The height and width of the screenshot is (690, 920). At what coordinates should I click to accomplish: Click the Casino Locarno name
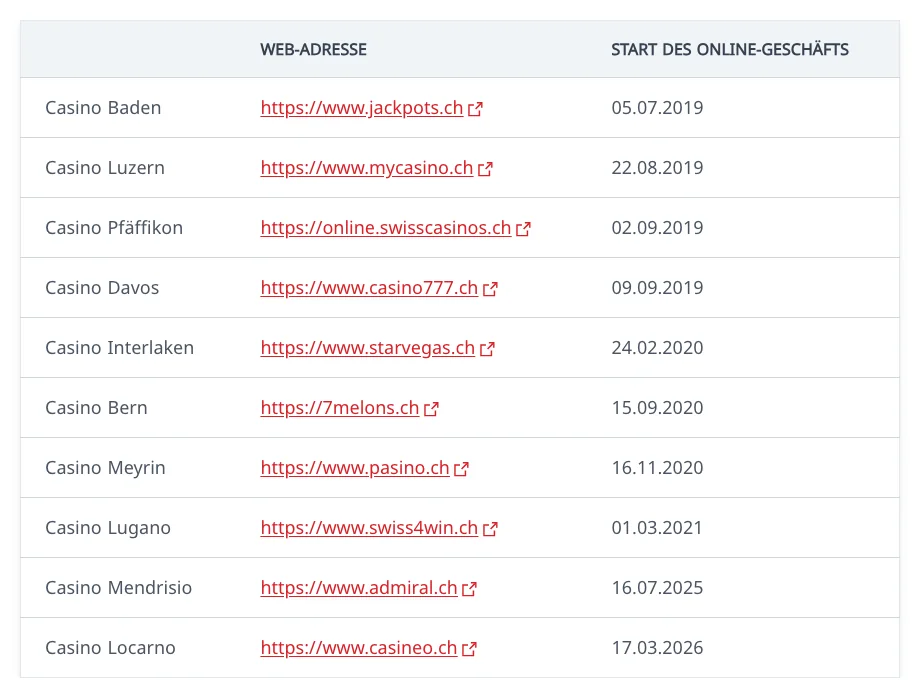110,648
